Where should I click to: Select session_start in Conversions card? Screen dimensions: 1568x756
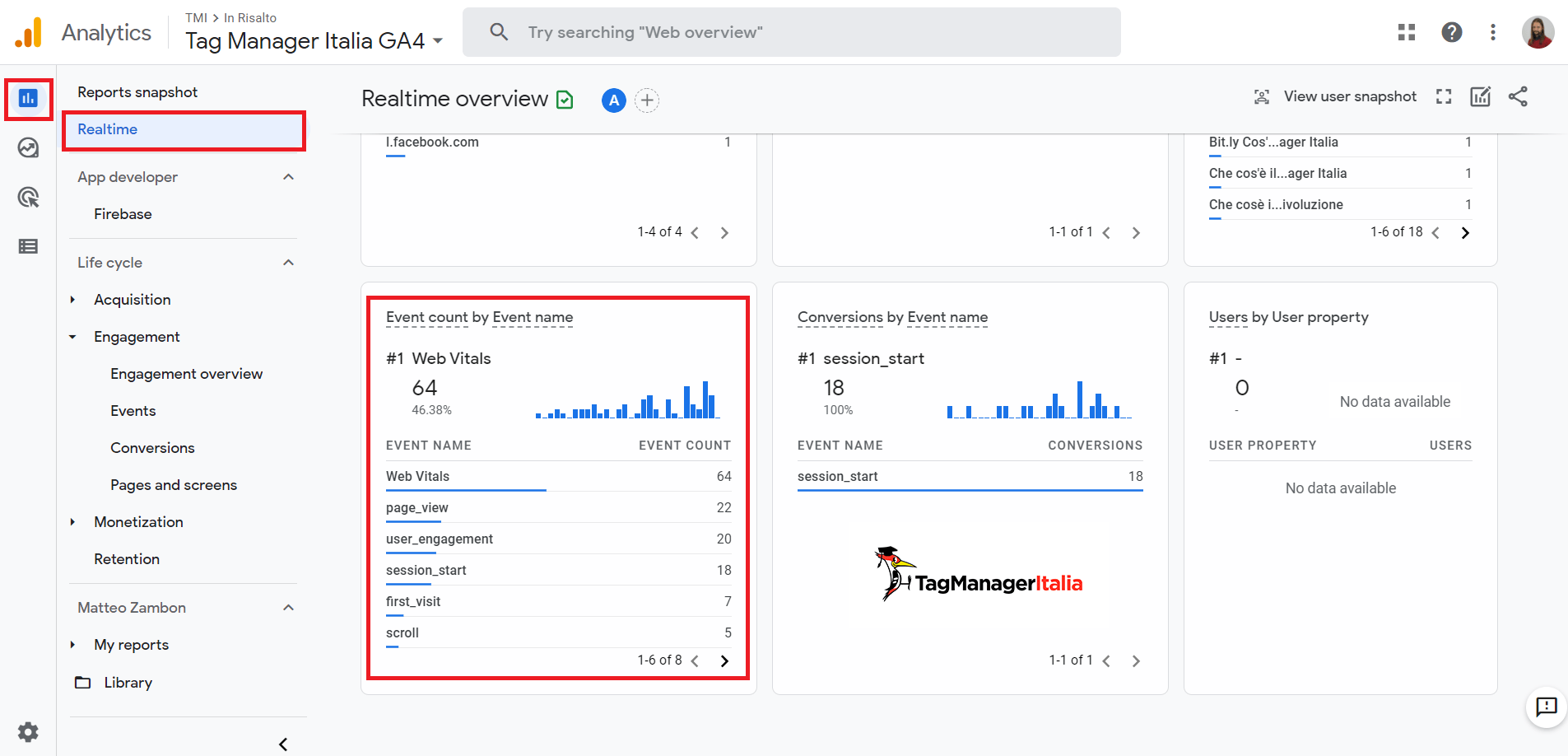tap(970, 477)
